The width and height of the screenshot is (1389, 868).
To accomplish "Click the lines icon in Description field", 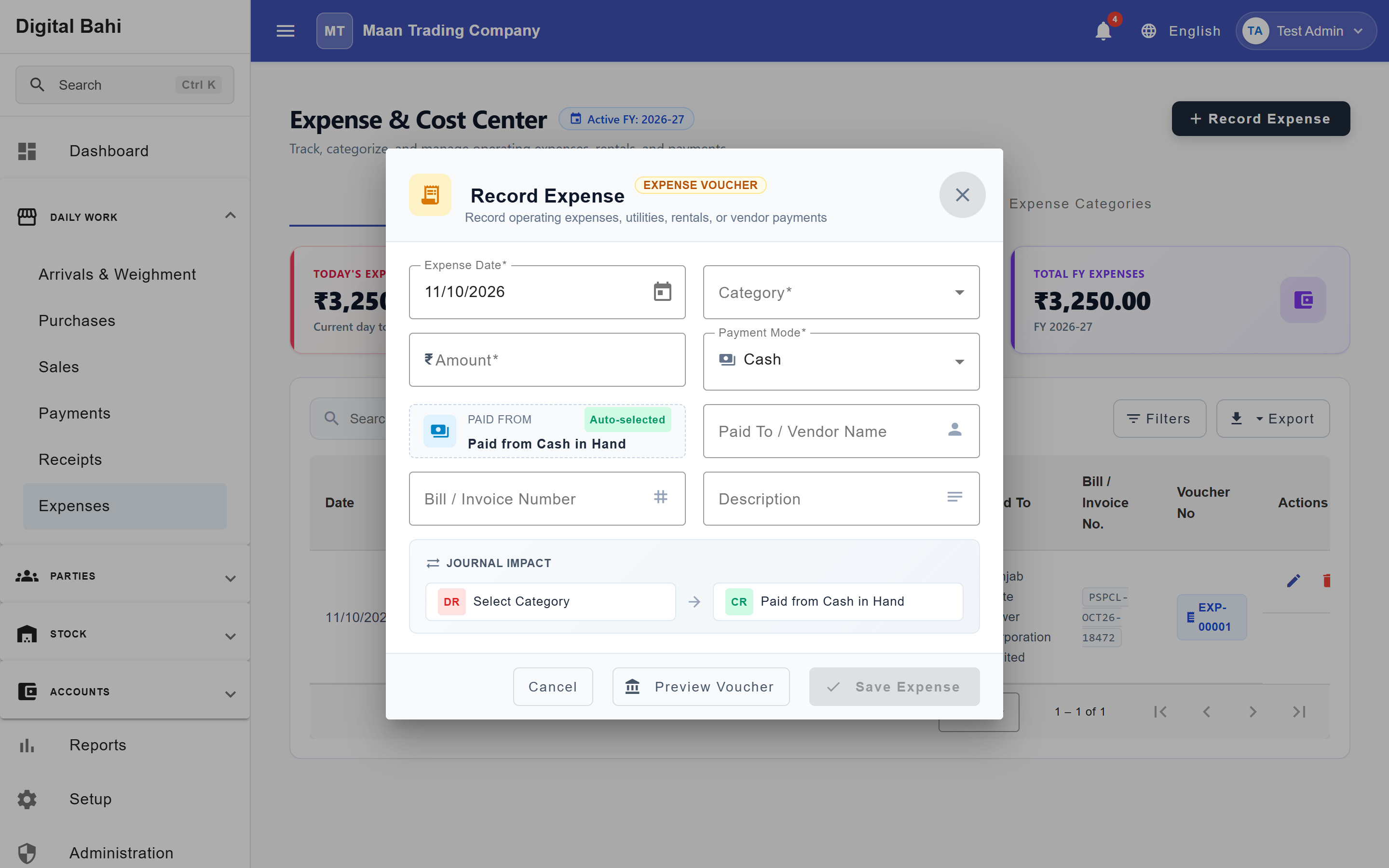I will pyautogui.click(x=954, y=497).
